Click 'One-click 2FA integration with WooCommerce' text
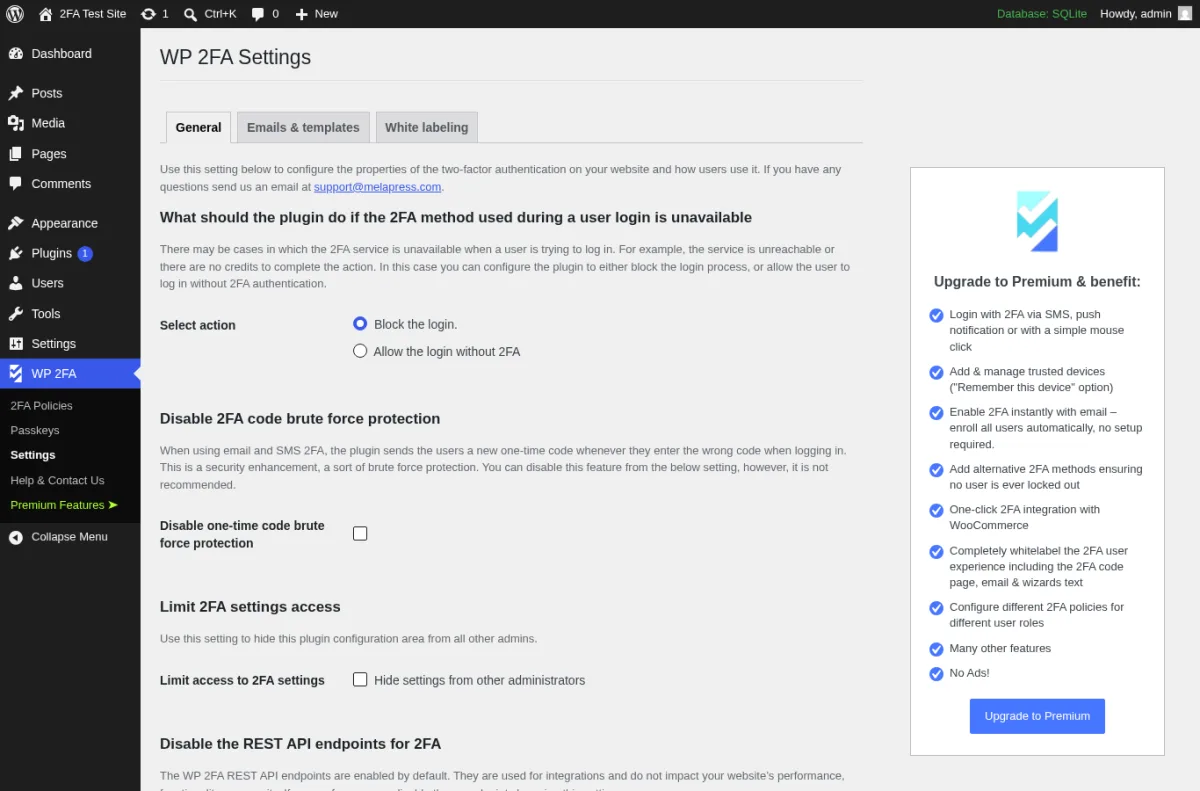 pos(1024,517)
